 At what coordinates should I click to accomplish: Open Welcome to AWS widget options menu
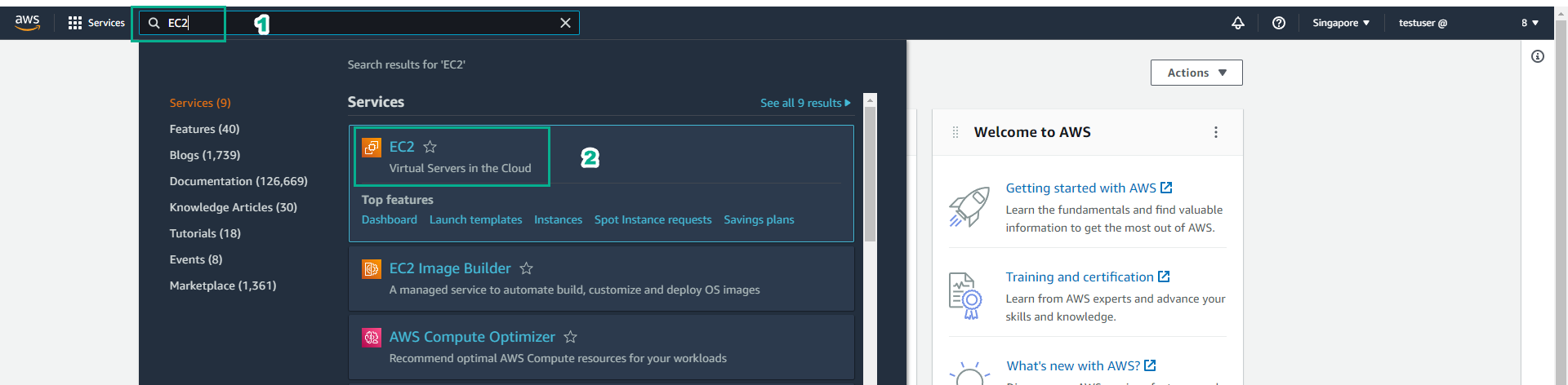pos(1216,132)
